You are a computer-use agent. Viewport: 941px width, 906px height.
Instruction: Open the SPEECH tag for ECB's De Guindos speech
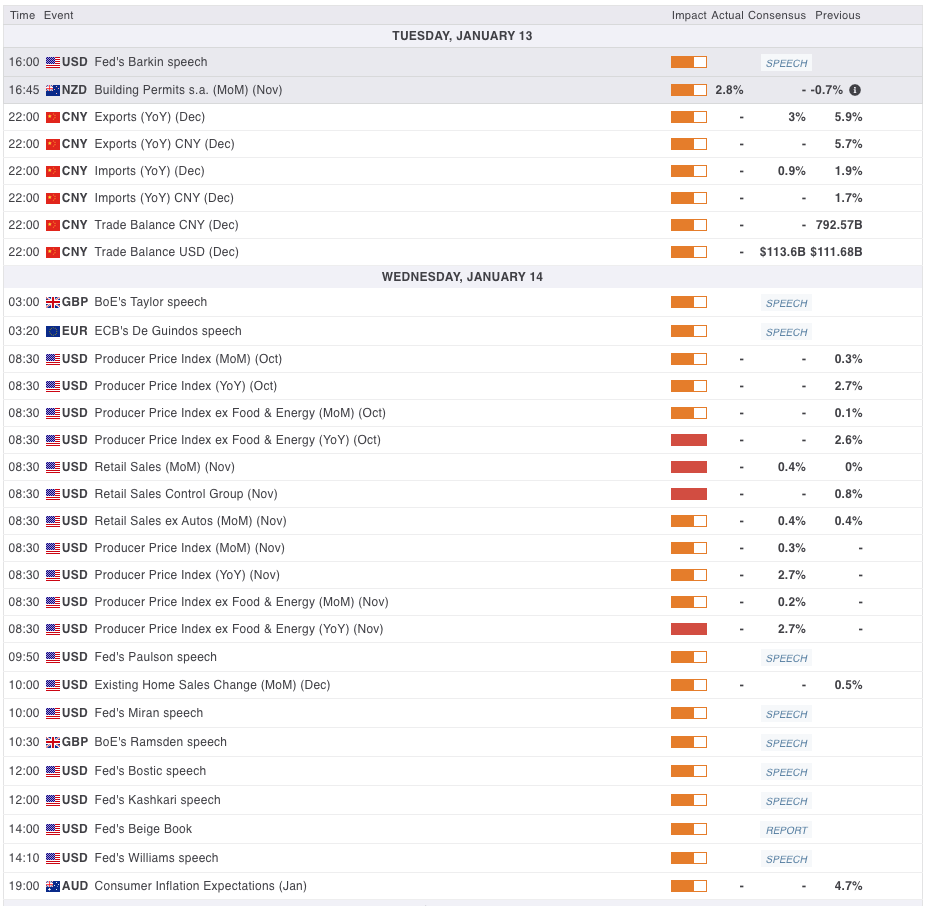click(x=786, y=332)
